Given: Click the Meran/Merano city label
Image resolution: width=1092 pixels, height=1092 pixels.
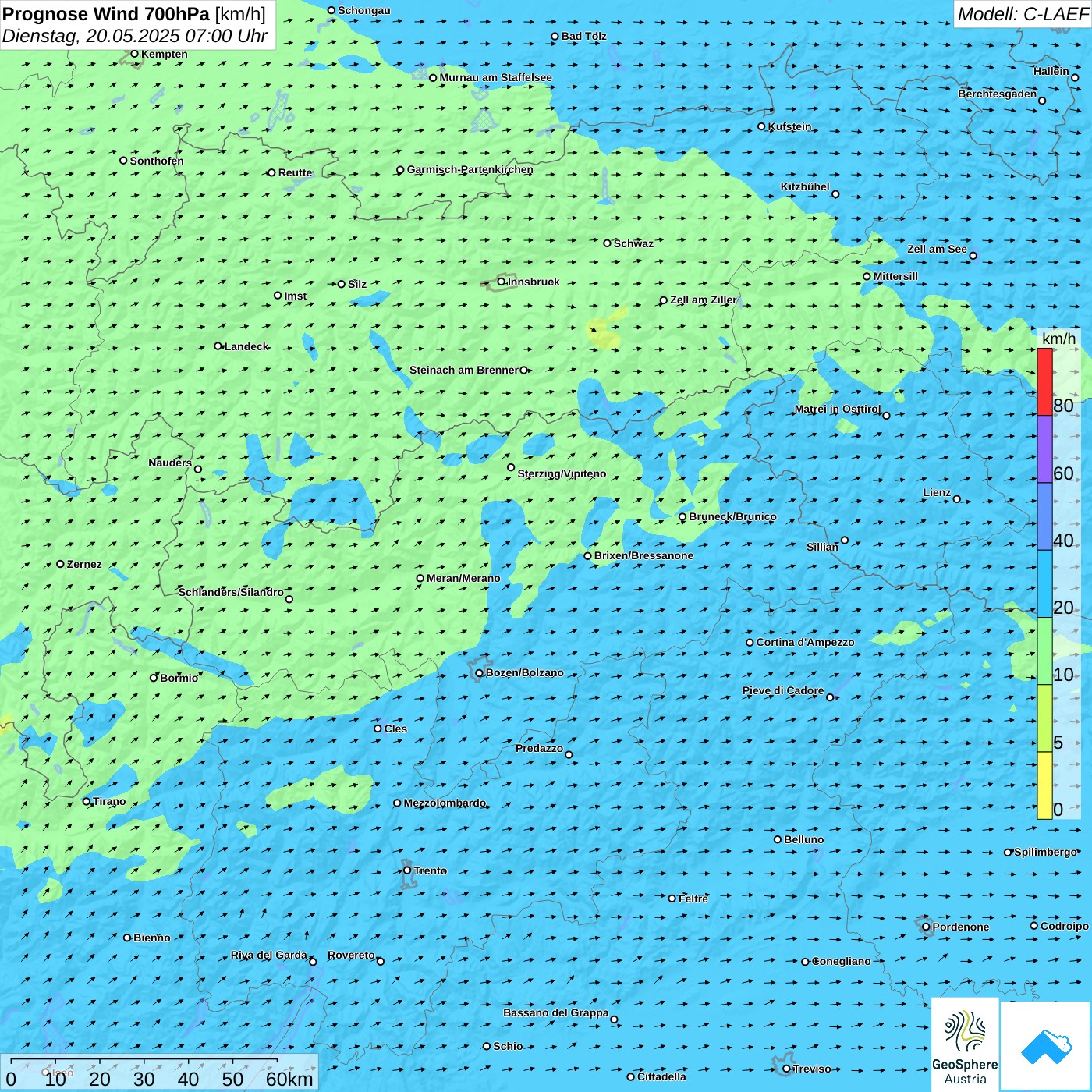Looking at the screenshot, I should [463, 579].
